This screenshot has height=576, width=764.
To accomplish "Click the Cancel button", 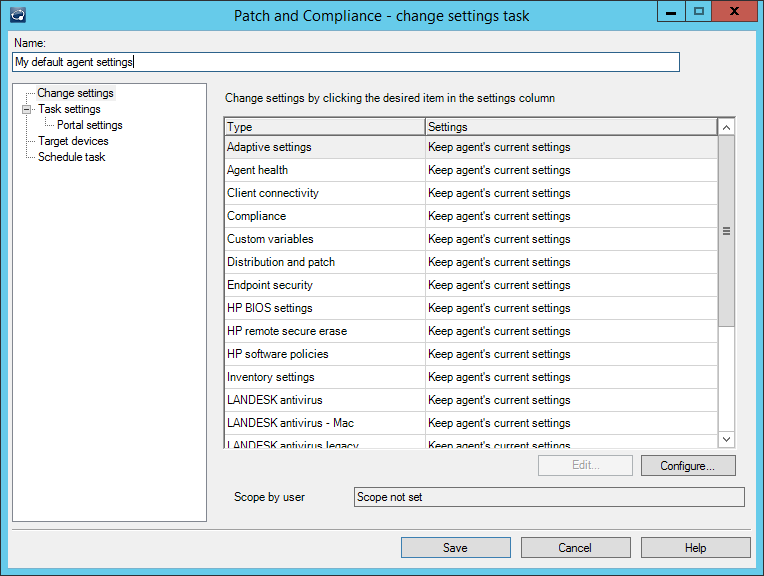I will tap(575, 548).
